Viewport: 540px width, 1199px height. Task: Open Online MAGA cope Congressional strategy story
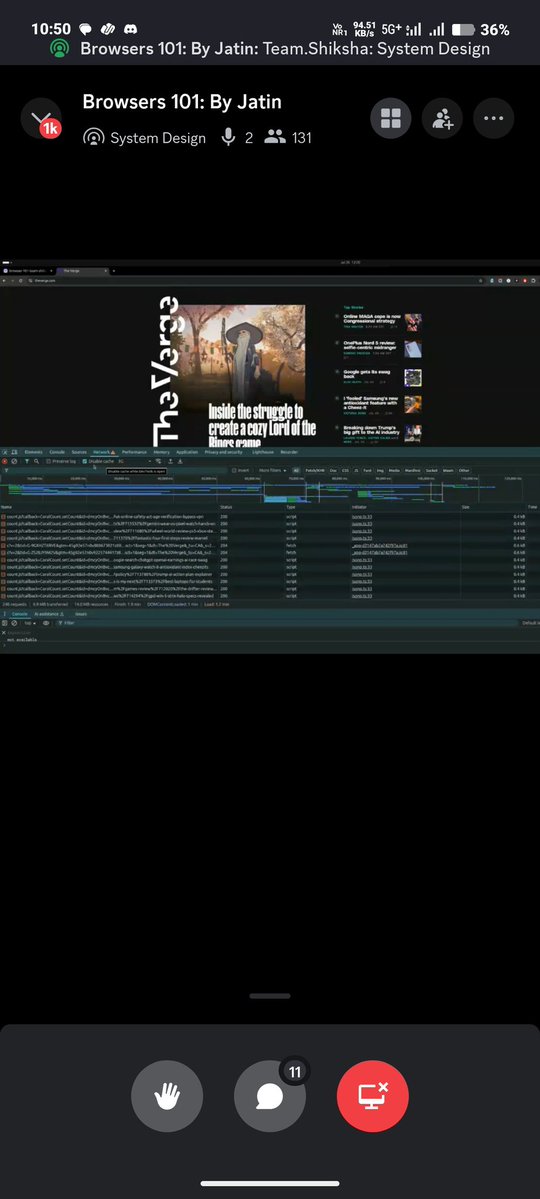[372, 318]
